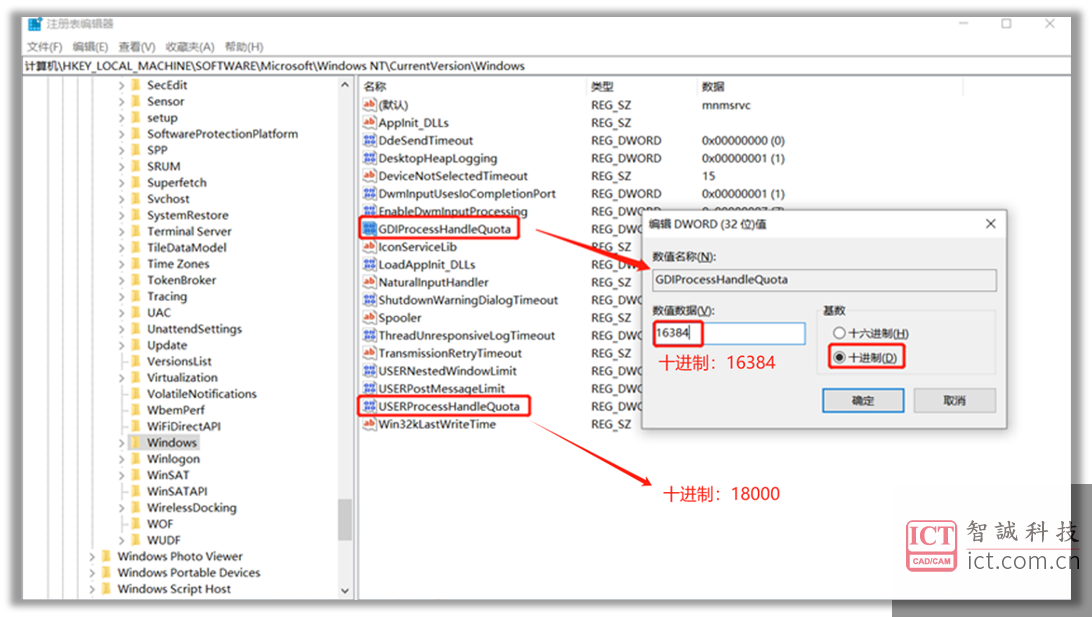Click the AppInit_DLLs string value icon
Viewport: 1092px width, 617px height.
click(368, 122)
